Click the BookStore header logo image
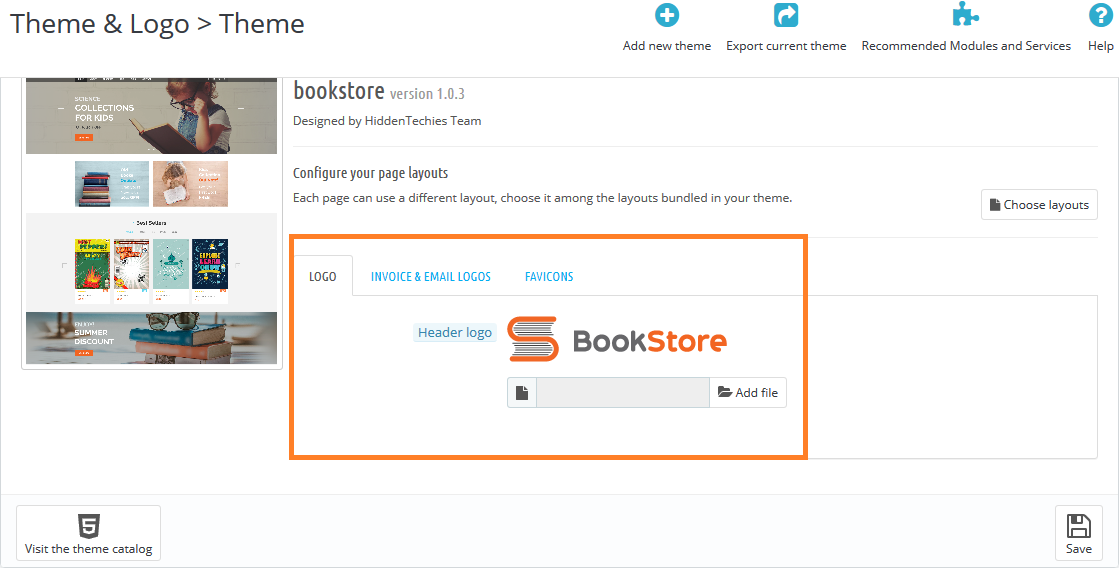 click(617, 339)
